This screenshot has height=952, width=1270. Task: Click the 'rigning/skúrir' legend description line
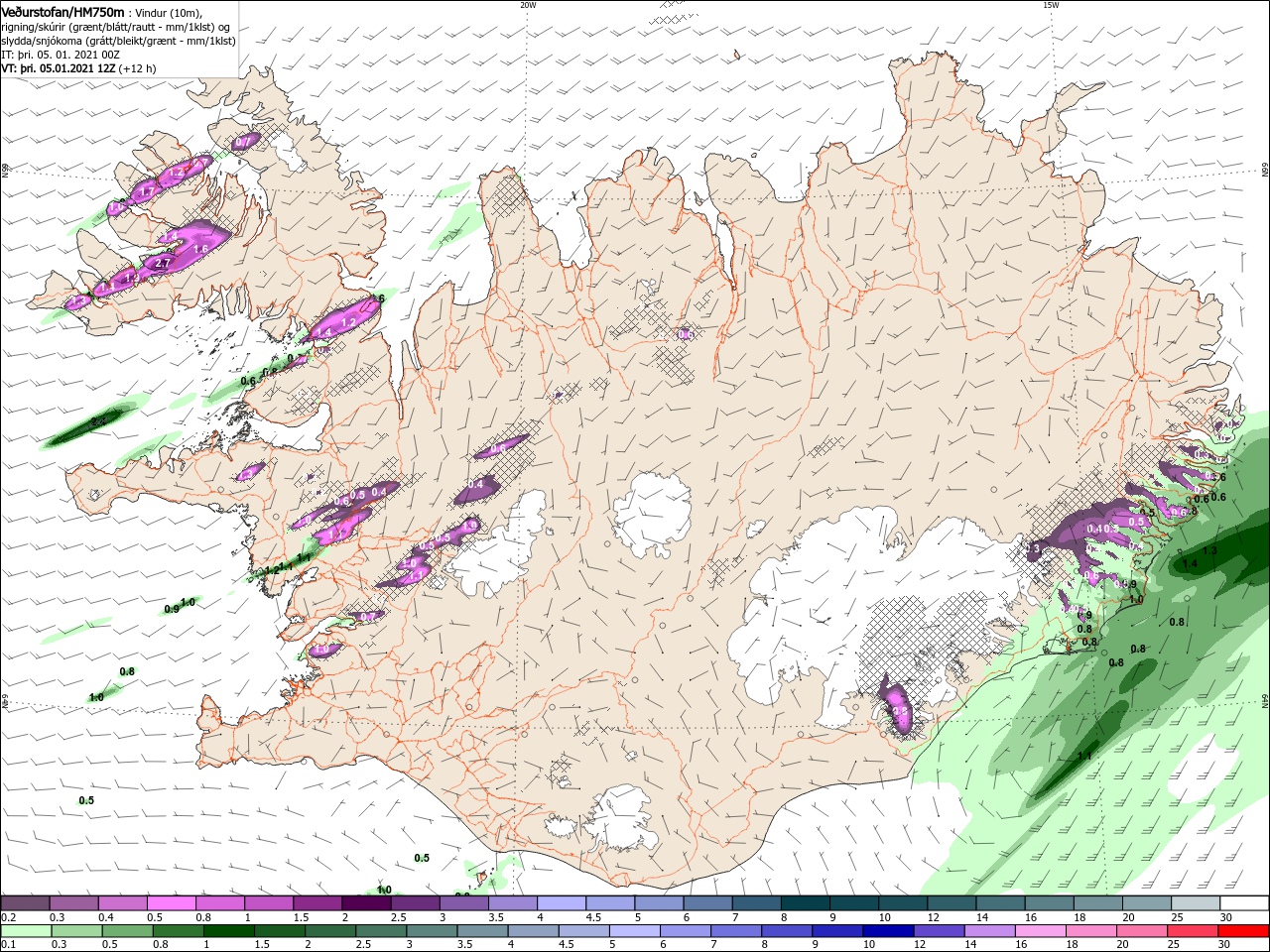[117, 26]
